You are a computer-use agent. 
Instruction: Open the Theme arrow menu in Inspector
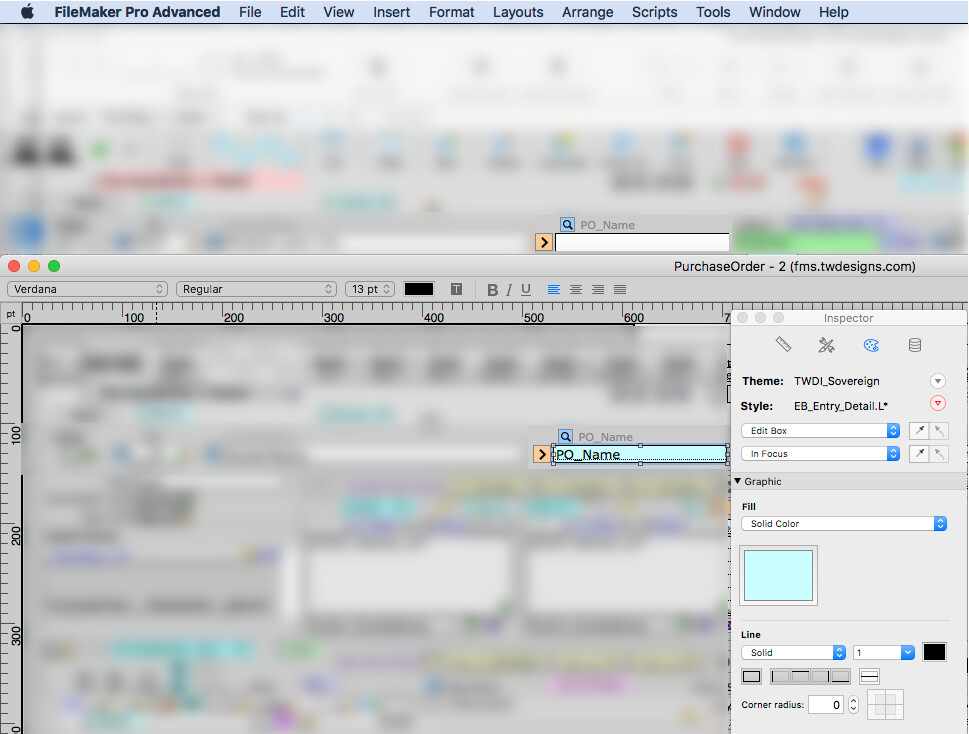[937, 381]
